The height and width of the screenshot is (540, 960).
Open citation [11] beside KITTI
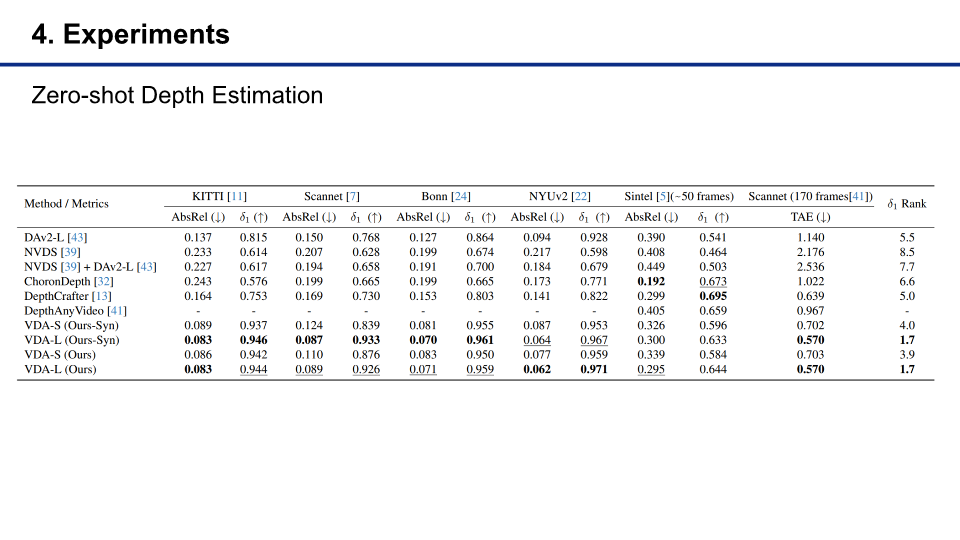coord(237,196)
